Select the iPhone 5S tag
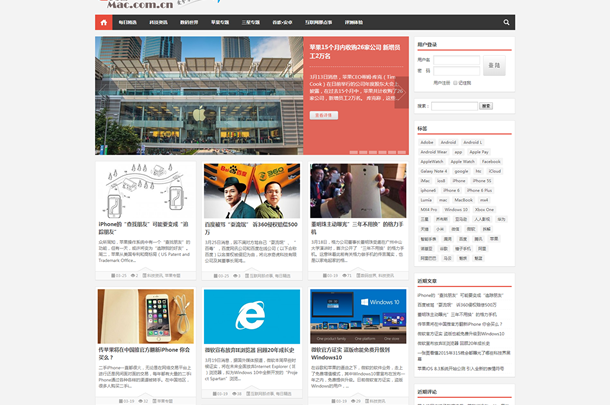 coord(482,181)
